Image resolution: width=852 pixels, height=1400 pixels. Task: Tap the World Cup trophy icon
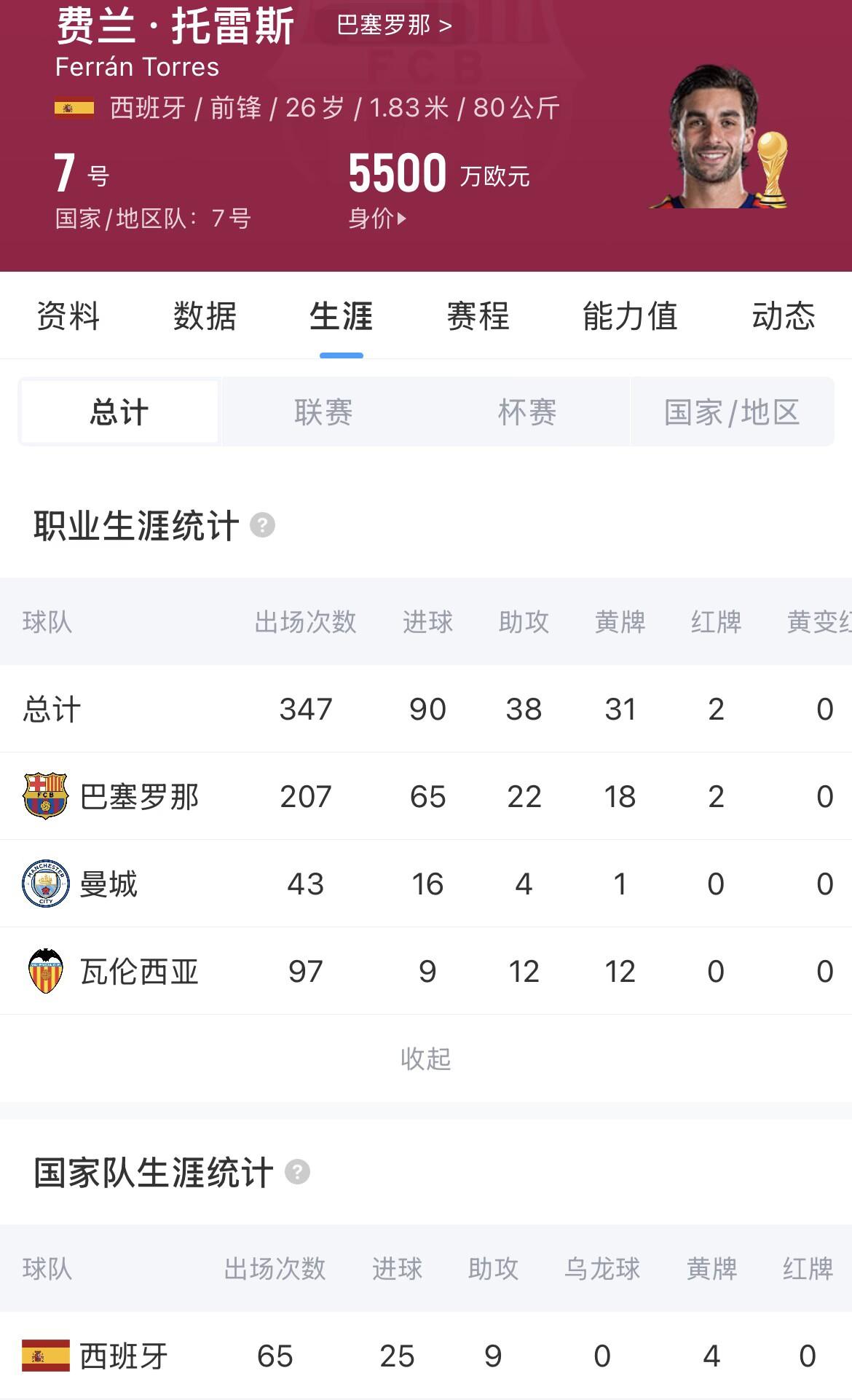[x=771, y=169]
